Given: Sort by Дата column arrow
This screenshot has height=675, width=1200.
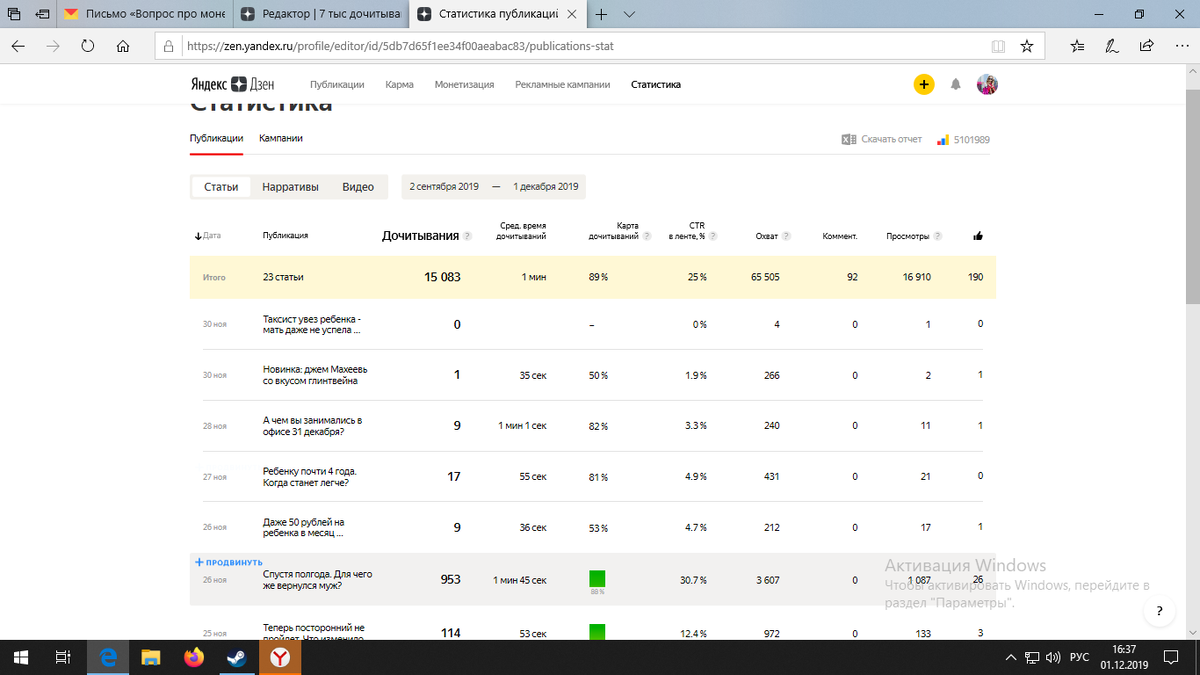Looking at the screenshot, I should (x=198, y=237).
